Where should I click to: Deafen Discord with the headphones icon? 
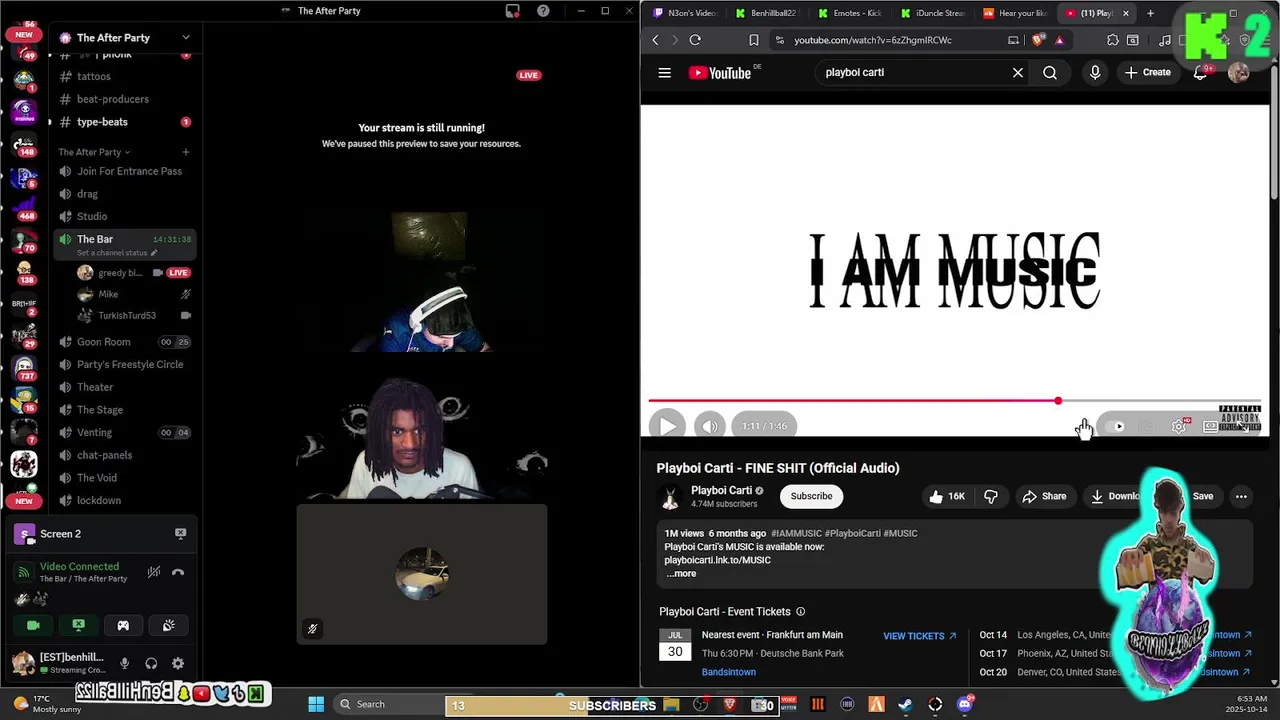tap(151, 663)
